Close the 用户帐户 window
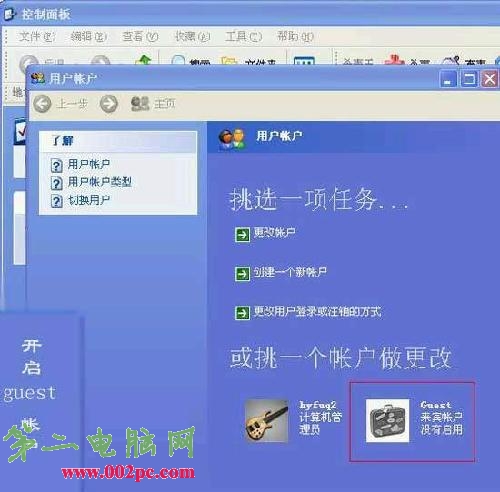The width and height of the screenshot is (500, 492). click(489, 79)
